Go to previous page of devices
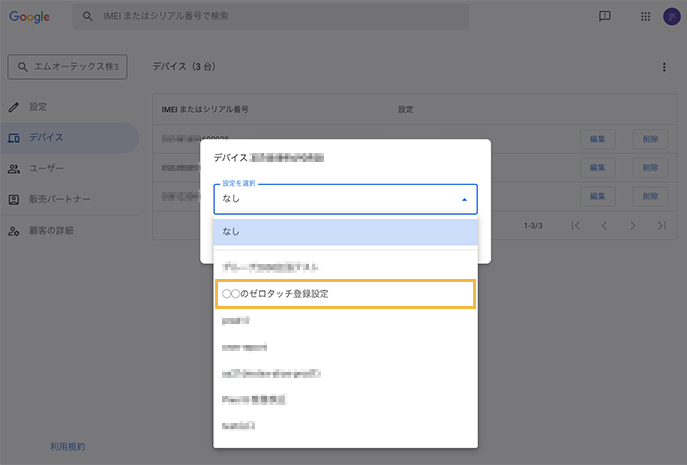This screenshot has width=687, height=465. point(604,226)
